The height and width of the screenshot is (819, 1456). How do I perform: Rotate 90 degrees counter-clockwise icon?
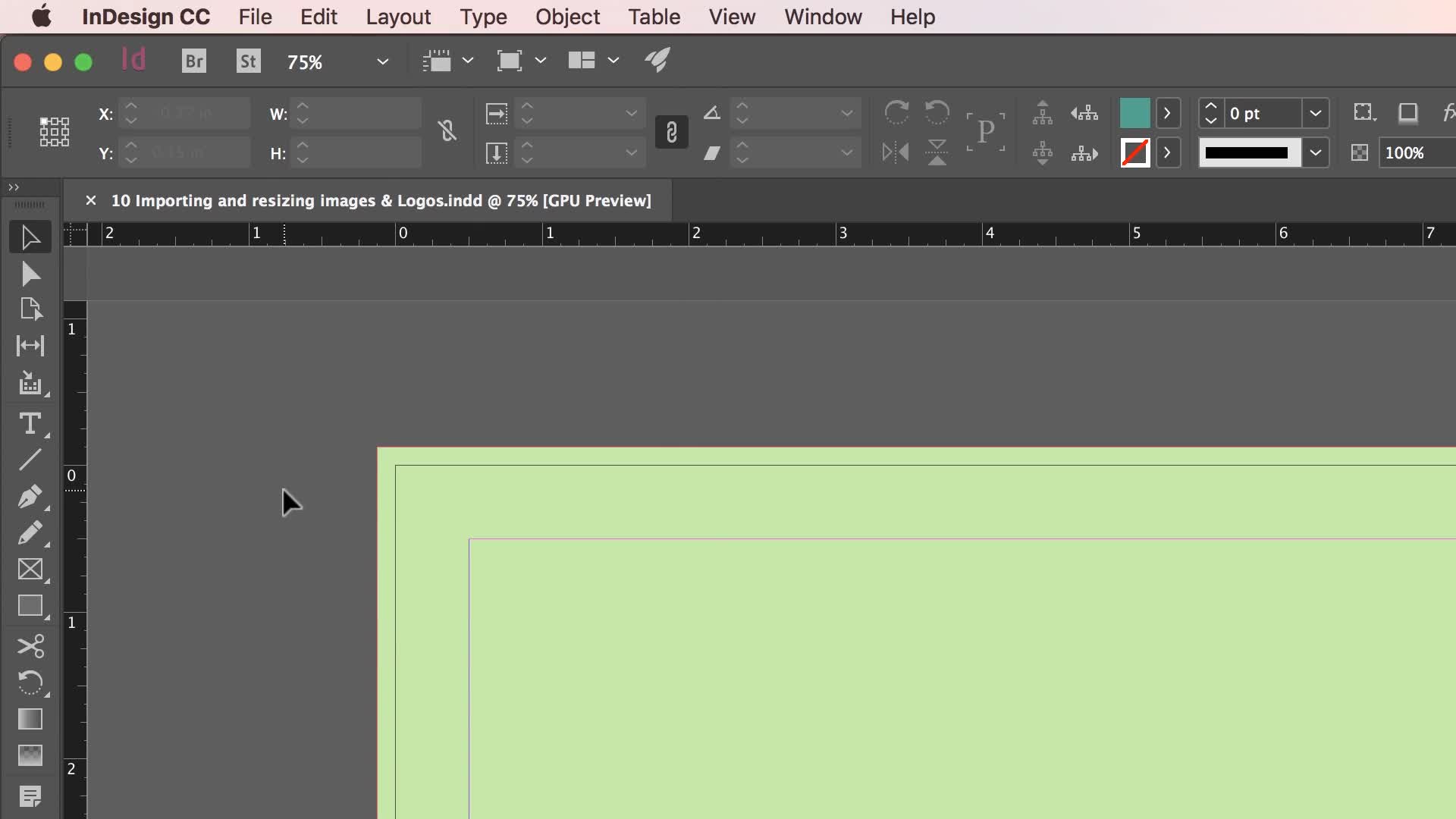(x=937, y=113)
